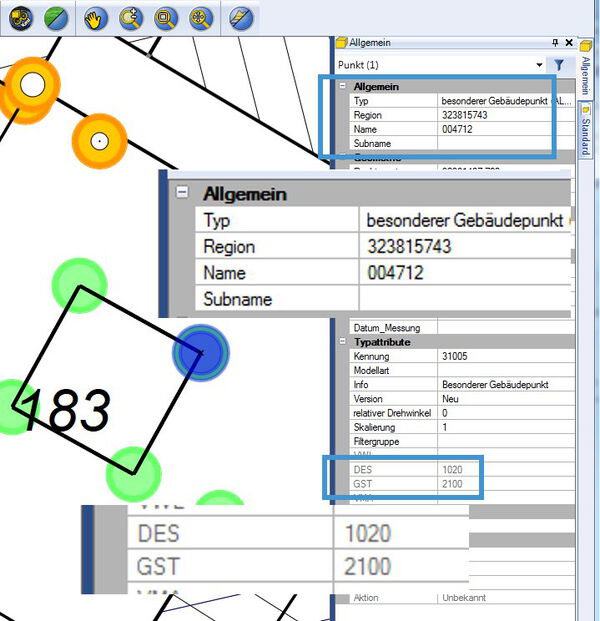Click the Name field value 004712
600x621 pixels.
[494, 129]
